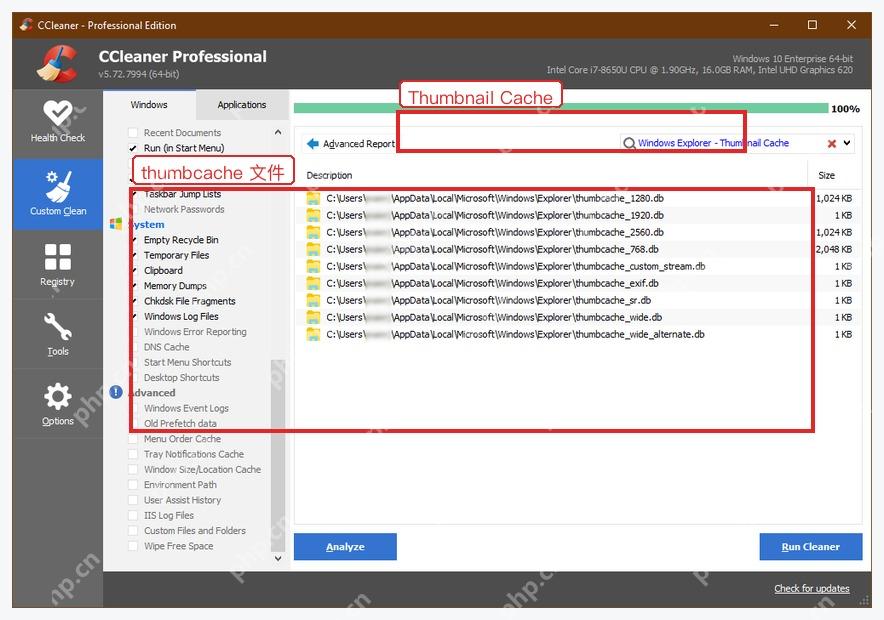Click the 100% progress label
Image resolution: width=884 pixels, height=620 pixels.
point(845,109)
